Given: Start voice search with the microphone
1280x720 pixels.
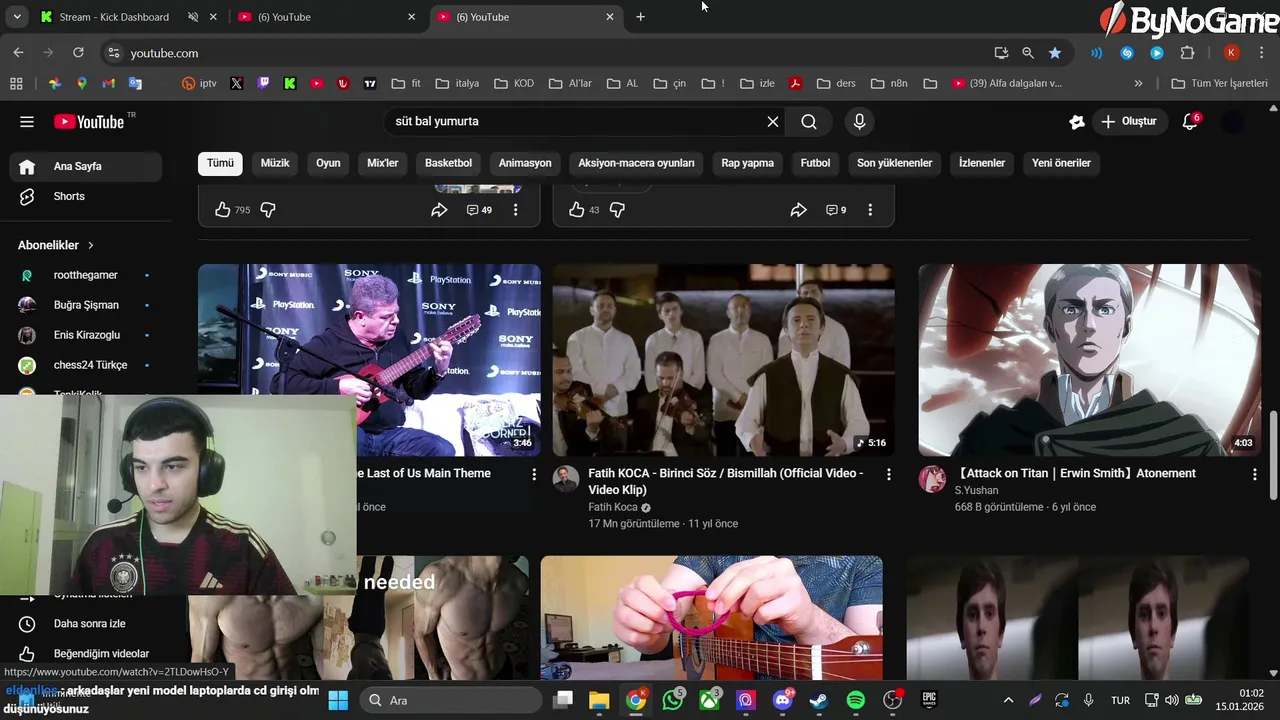Looking at the screenshot, I should [x=859, y=122].
